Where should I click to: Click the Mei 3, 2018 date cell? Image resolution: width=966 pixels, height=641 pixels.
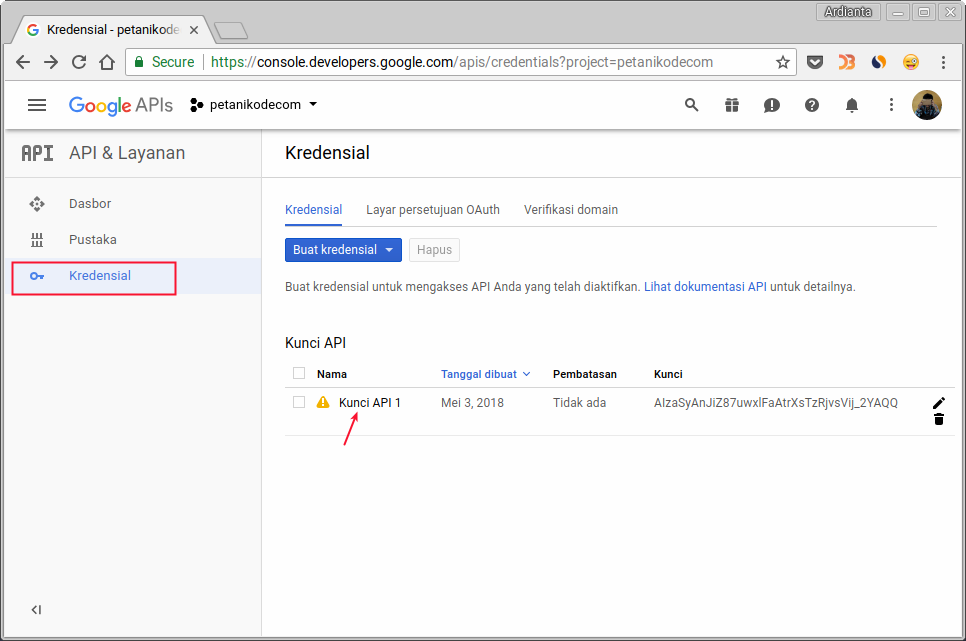coord(473,402)
